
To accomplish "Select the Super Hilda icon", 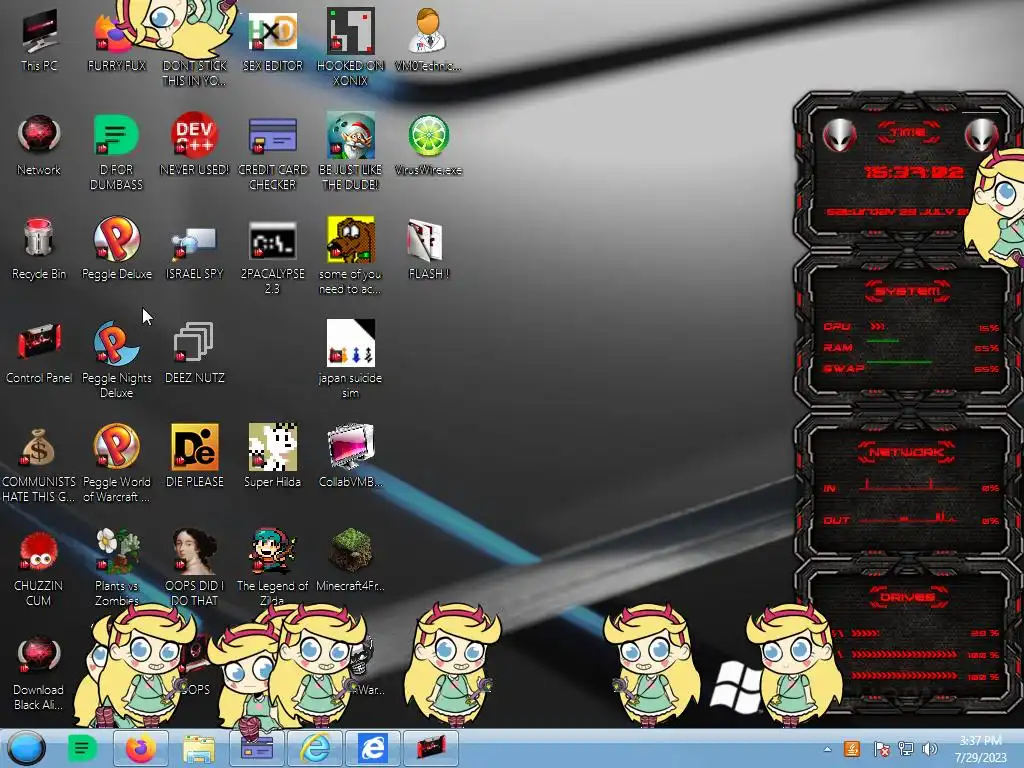I will click(272, 447).
